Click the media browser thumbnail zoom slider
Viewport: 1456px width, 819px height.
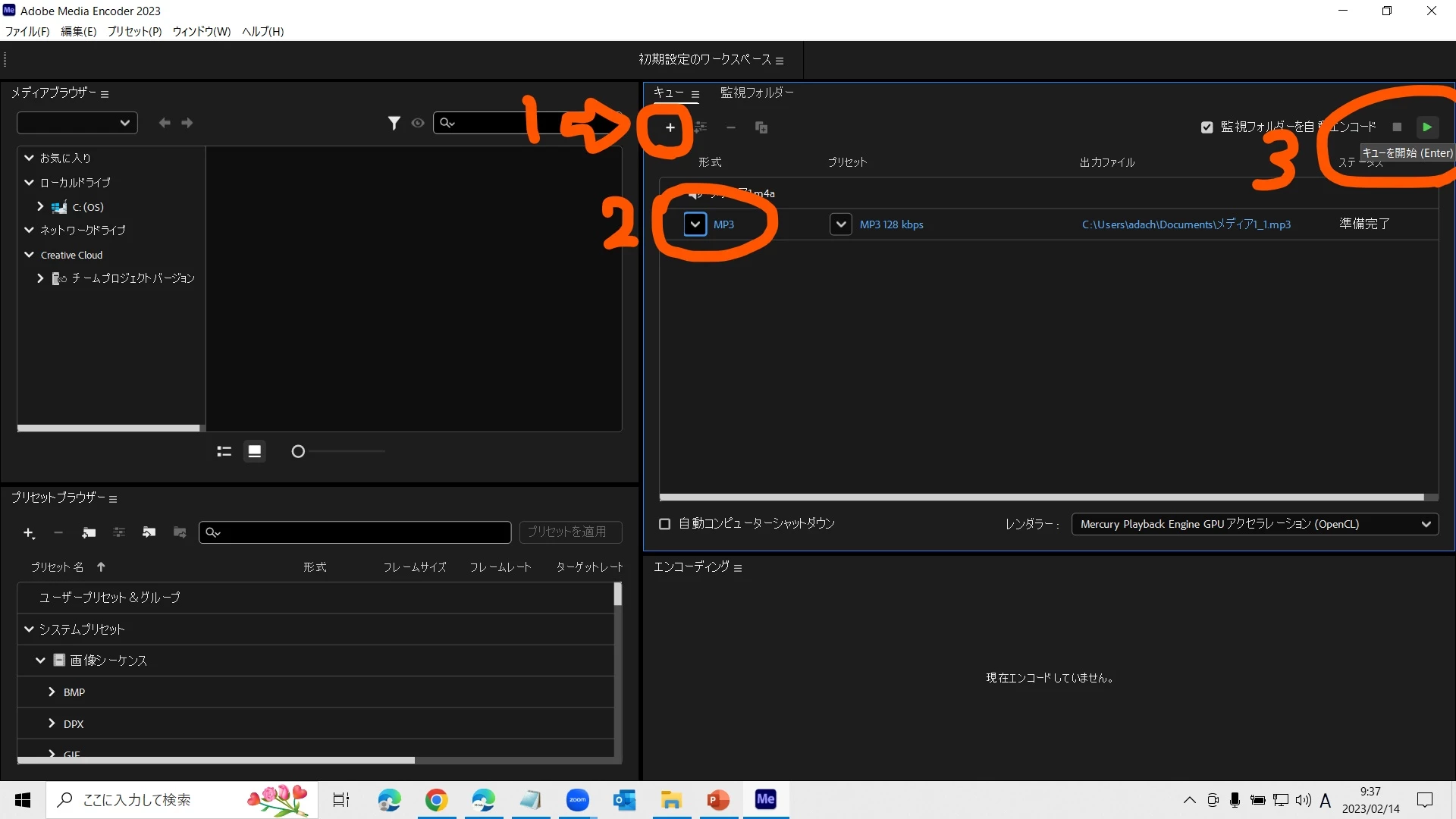[298, 452]
